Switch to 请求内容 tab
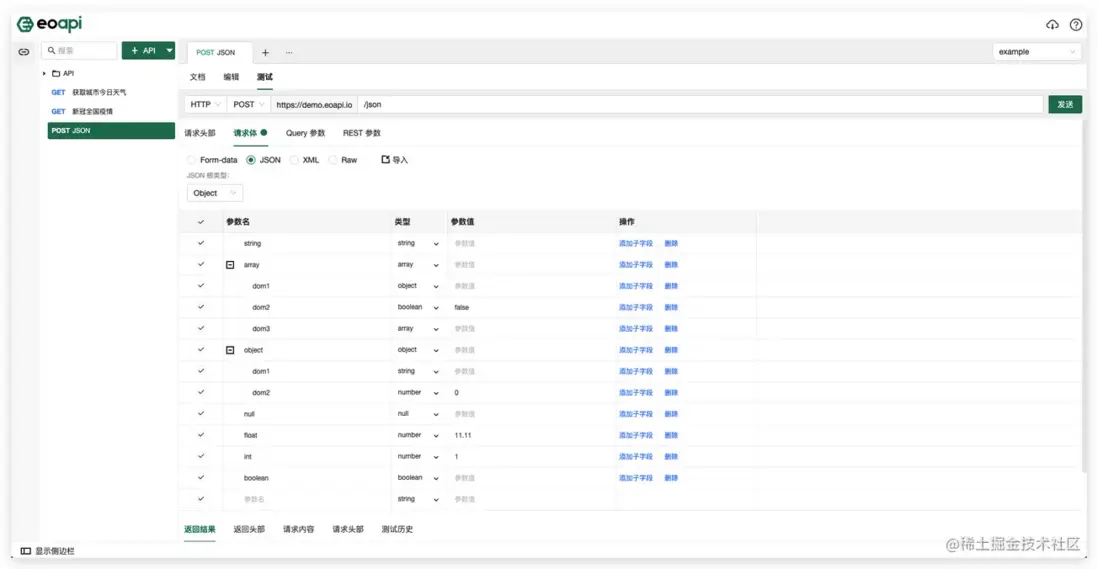 pos(298,529)
